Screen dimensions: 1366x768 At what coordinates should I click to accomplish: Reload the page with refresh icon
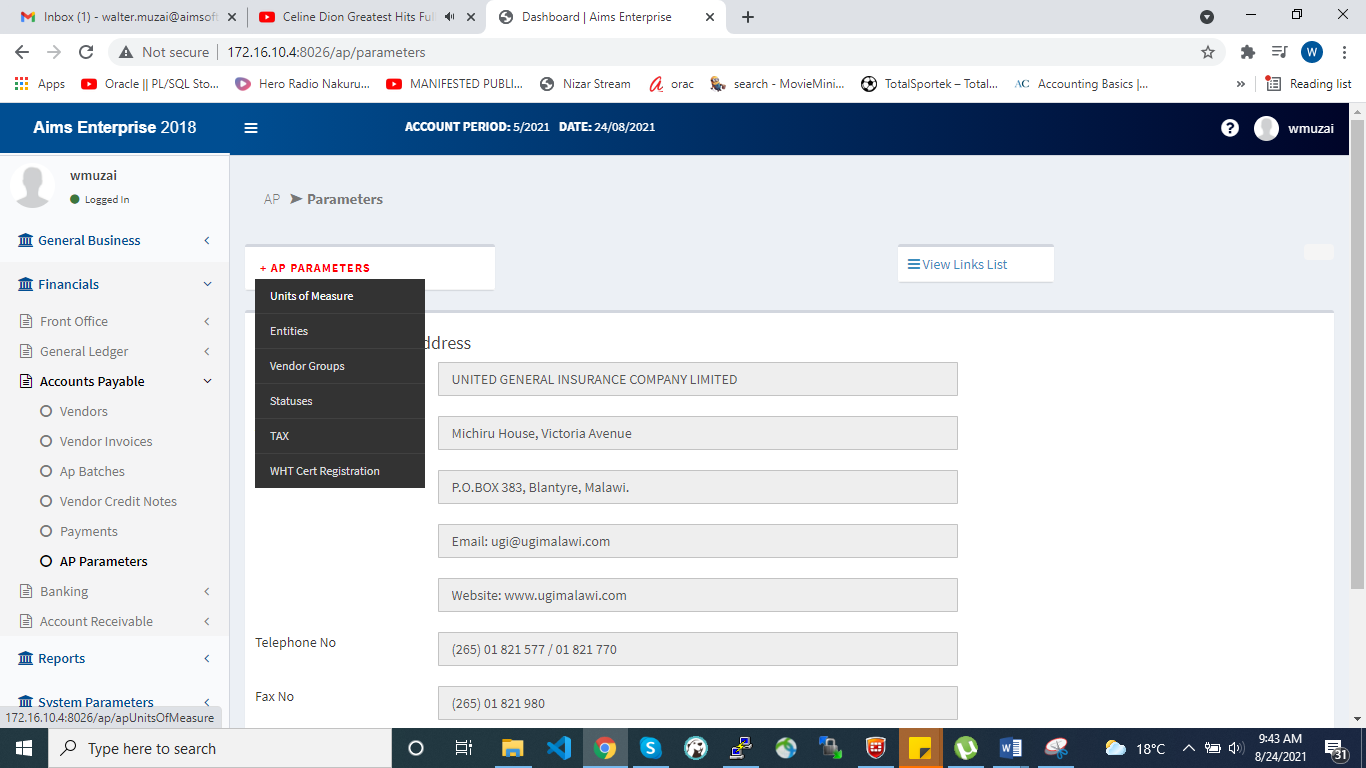(86, 52)
